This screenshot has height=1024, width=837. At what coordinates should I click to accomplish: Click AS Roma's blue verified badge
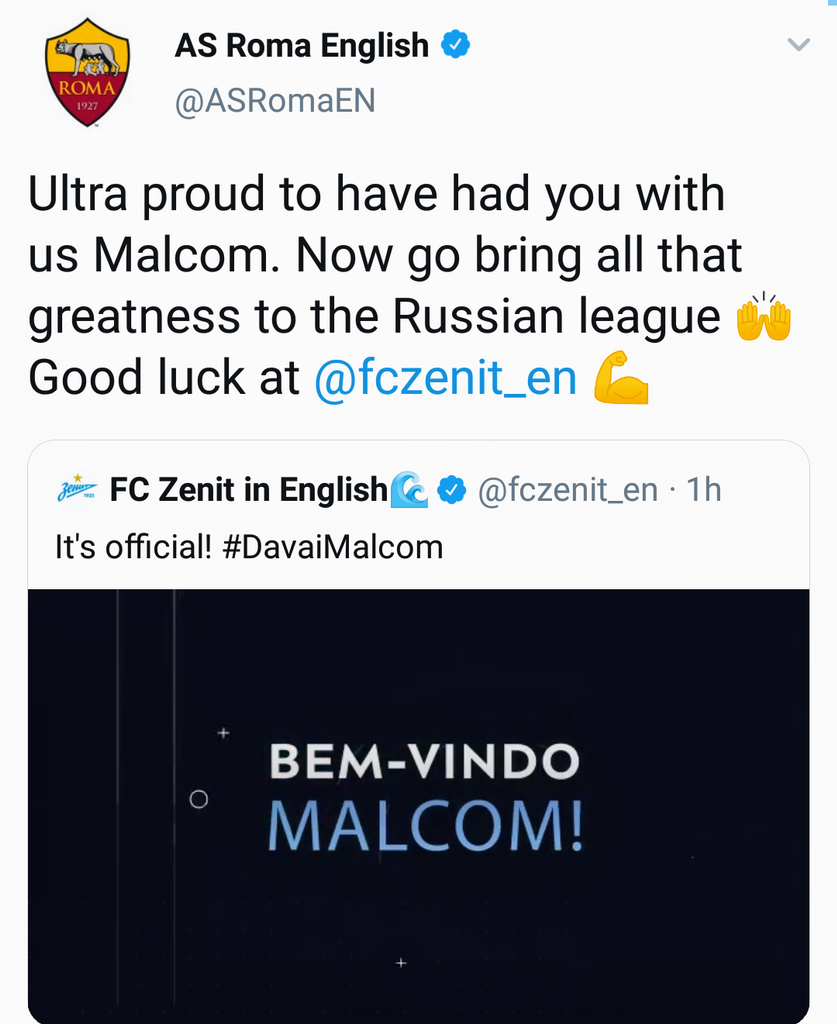[456, 45]
